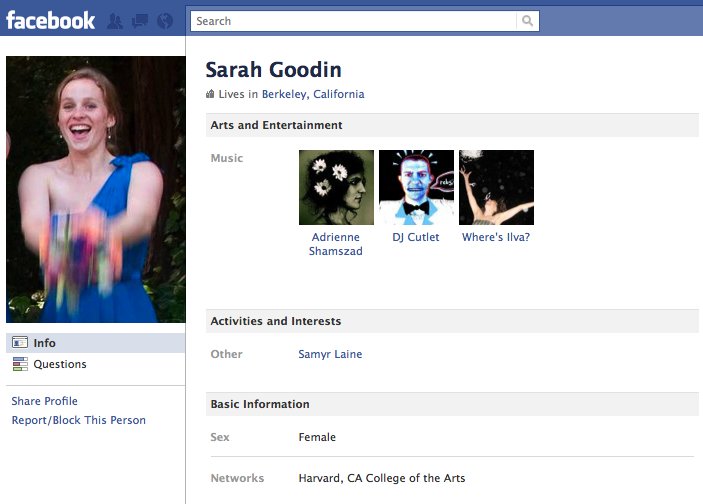Open the friend requests icon
Image resolution: width=703 pixels, height=504 pixels.
pos(115,20)
